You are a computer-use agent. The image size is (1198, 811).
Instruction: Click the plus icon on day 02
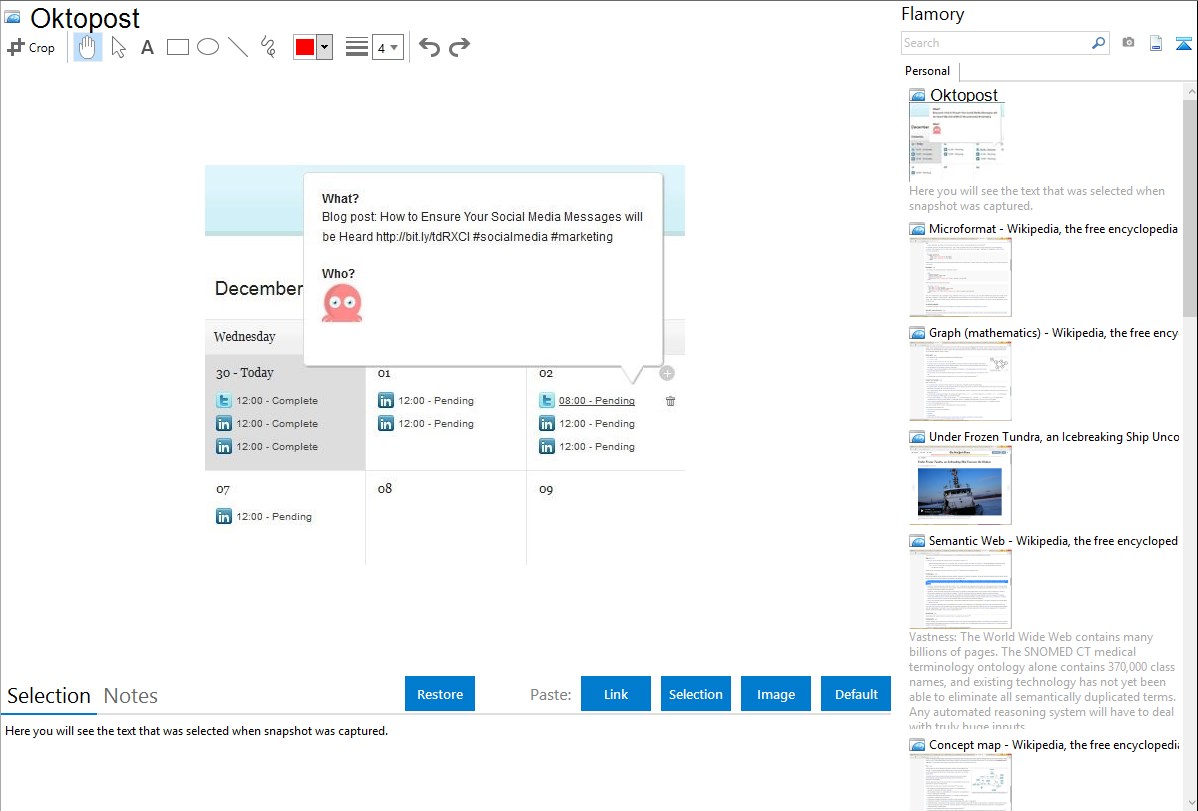667,373
